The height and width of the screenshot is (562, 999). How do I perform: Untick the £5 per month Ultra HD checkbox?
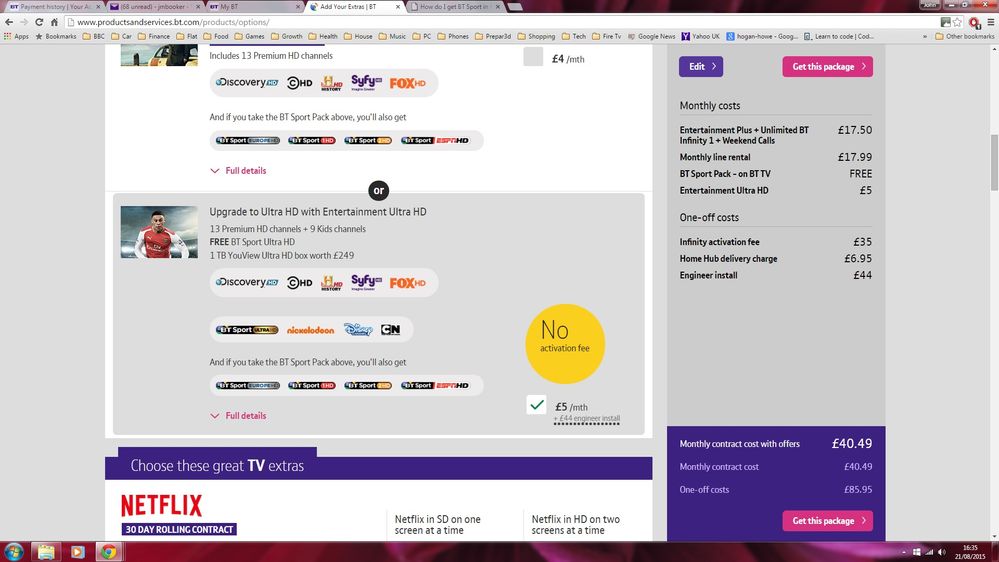[x=536, y=405]
